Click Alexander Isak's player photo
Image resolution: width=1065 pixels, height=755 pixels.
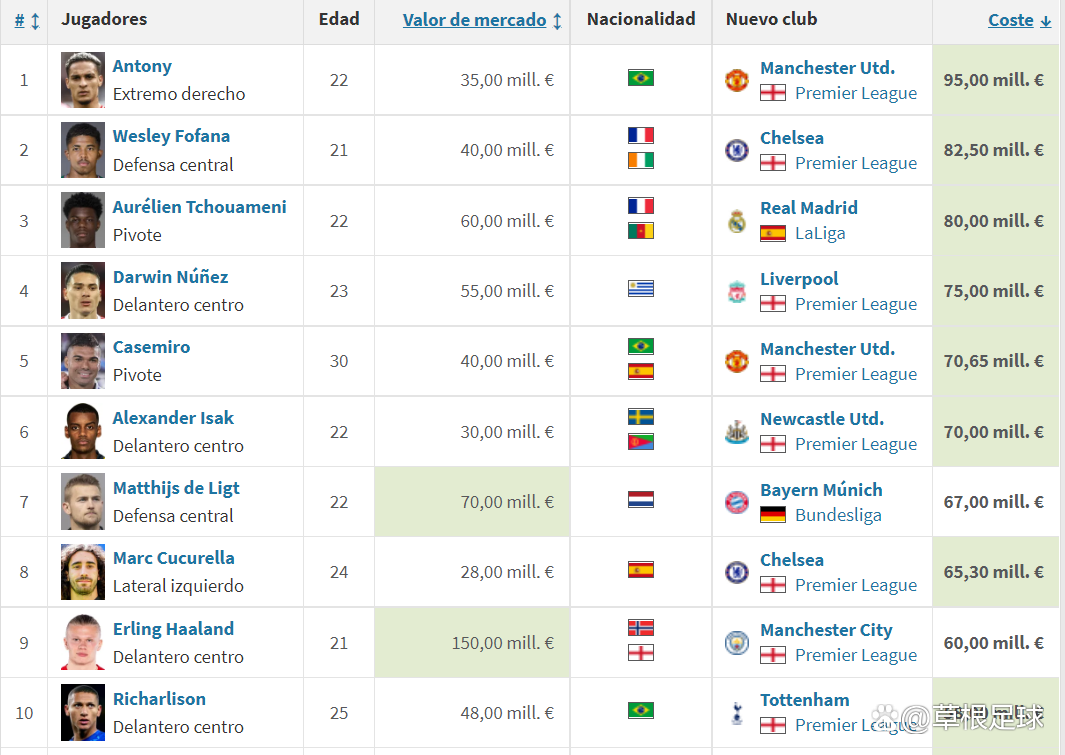pyautogui.click(x=82, y=432)
